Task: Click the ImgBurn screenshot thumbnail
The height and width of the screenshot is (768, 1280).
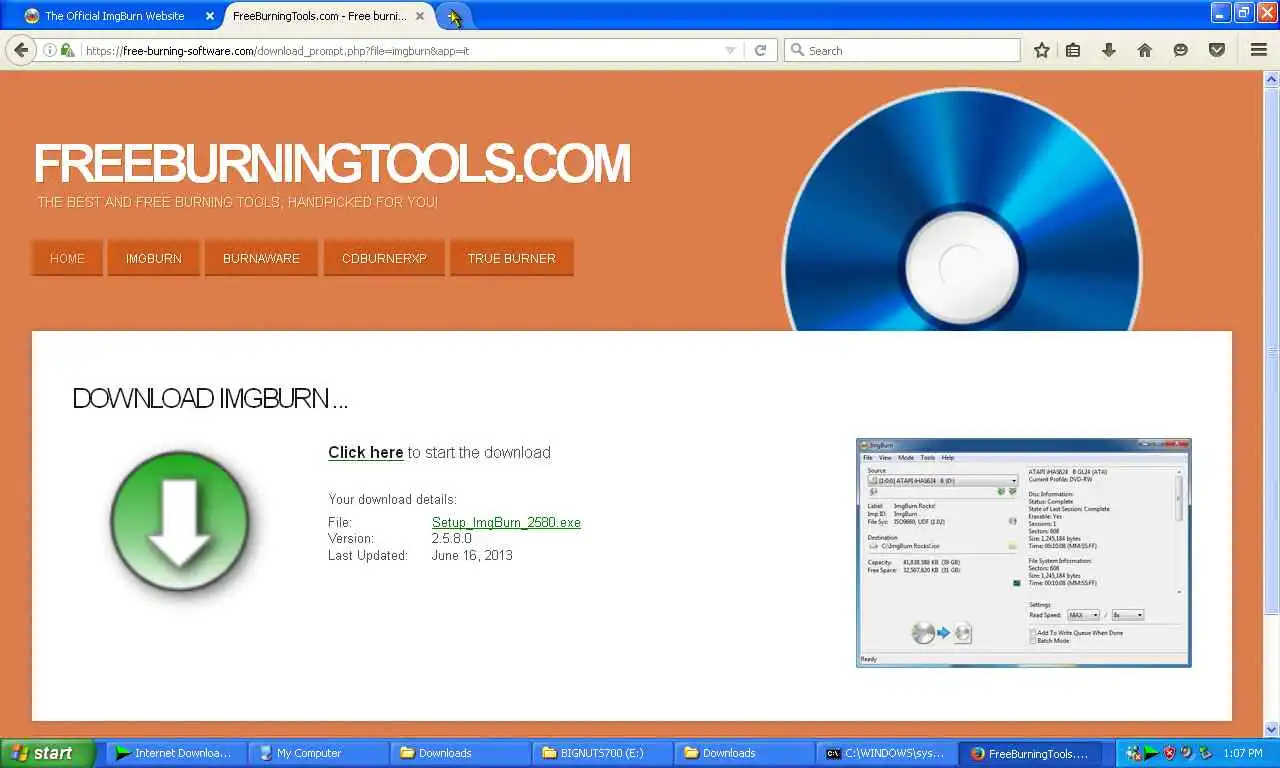Action: (x=1024, y=552)
